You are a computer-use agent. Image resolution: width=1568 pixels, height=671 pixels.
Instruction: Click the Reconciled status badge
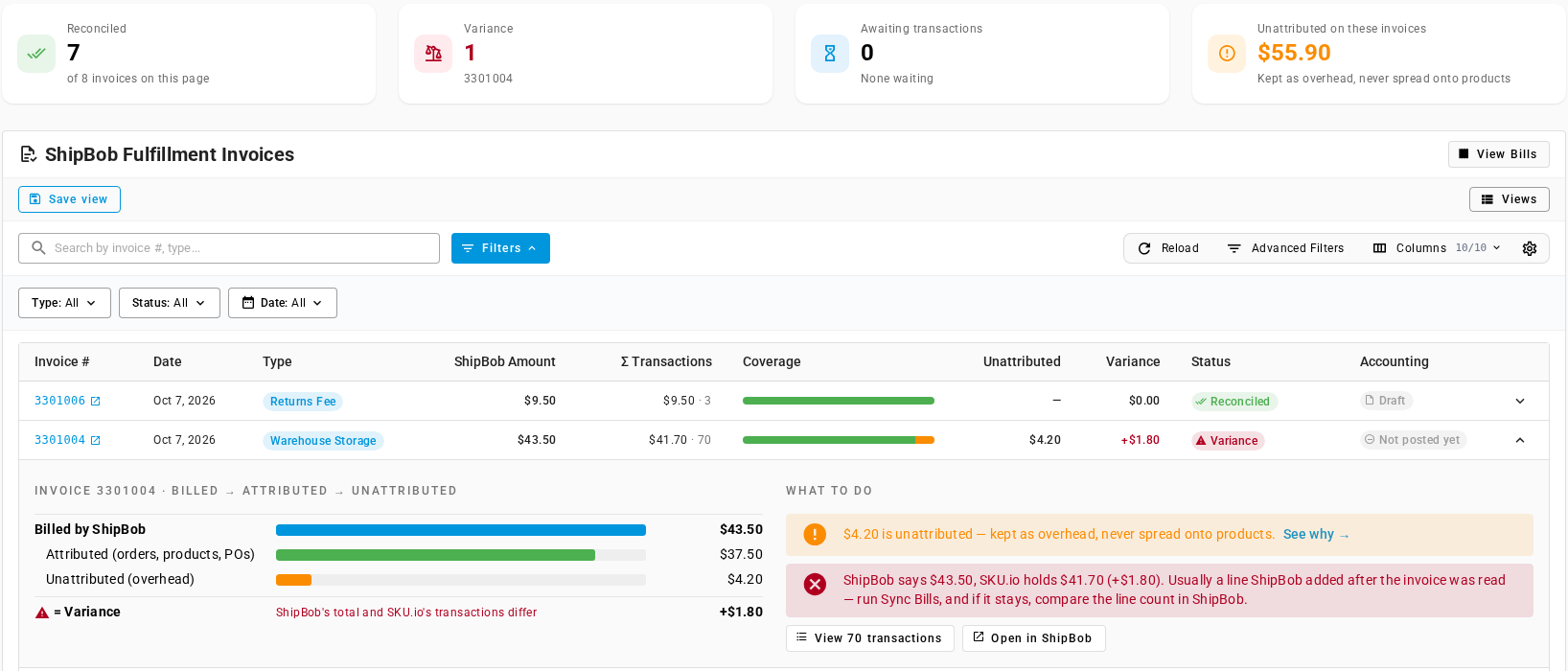(x=1234, y=402)
